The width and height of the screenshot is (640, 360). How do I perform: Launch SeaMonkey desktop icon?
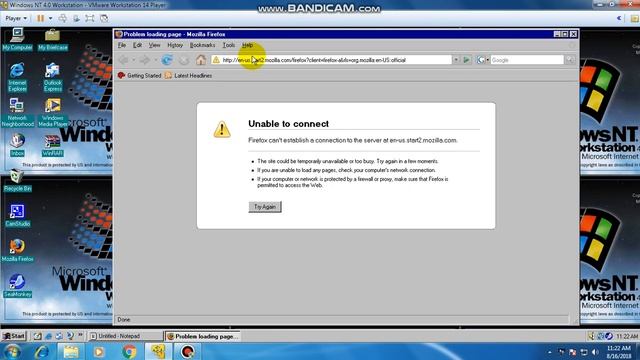coord(17,286)
